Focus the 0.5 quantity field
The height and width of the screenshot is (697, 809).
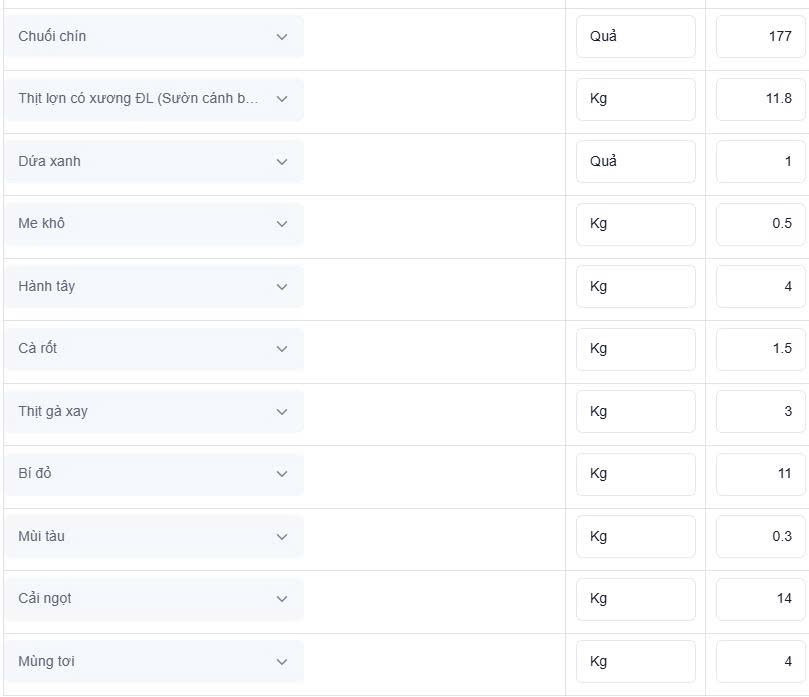click(761, 224)
